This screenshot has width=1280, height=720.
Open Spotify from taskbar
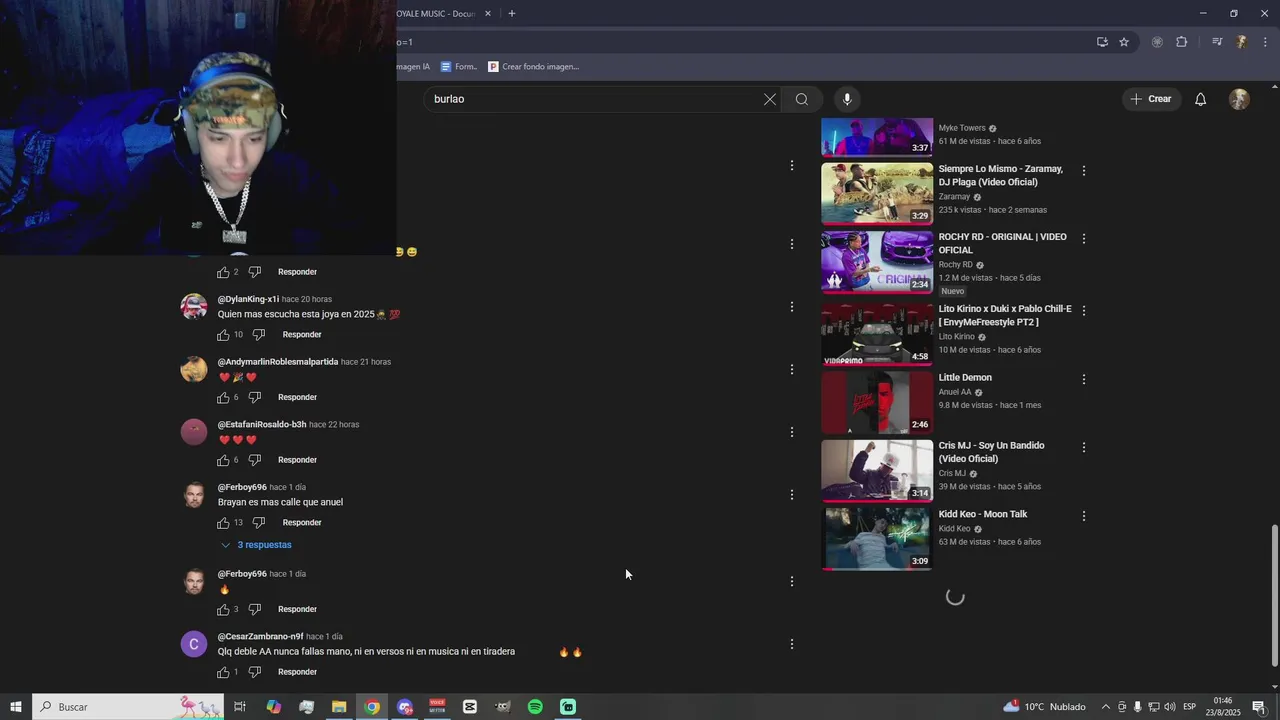[x=535, y=707]
